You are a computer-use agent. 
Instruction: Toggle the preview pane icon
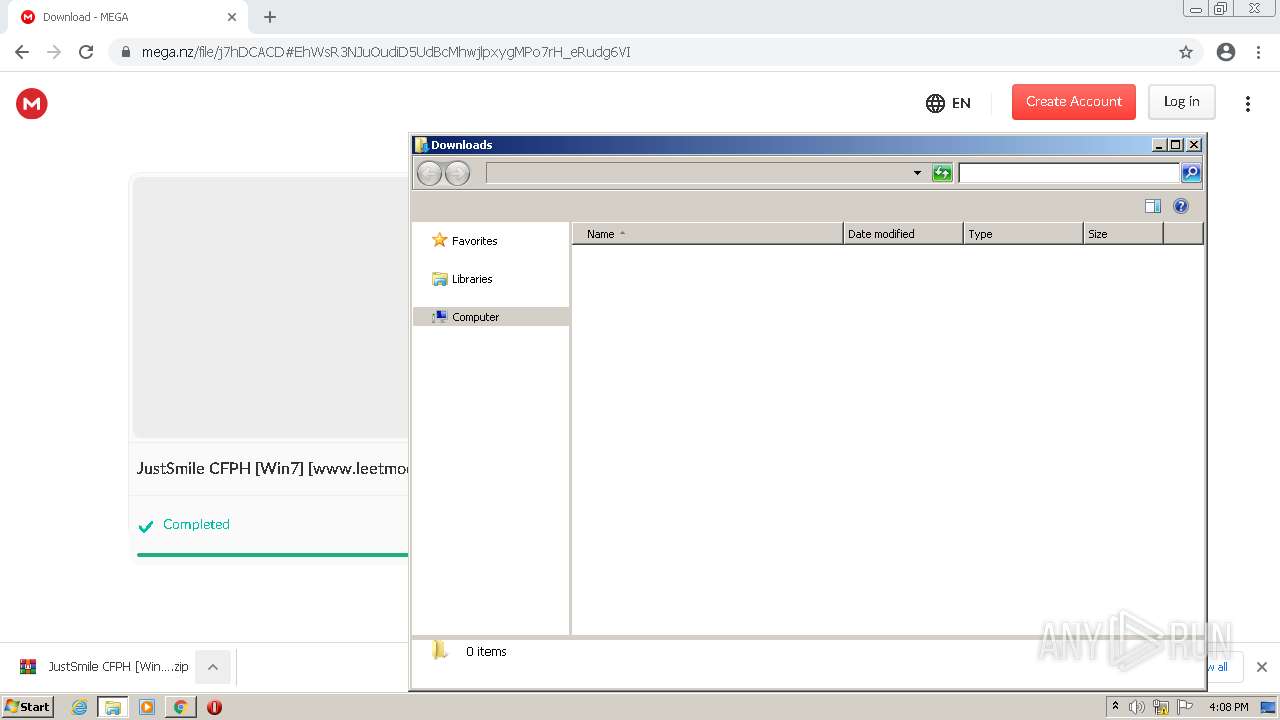pos(1153,206)
